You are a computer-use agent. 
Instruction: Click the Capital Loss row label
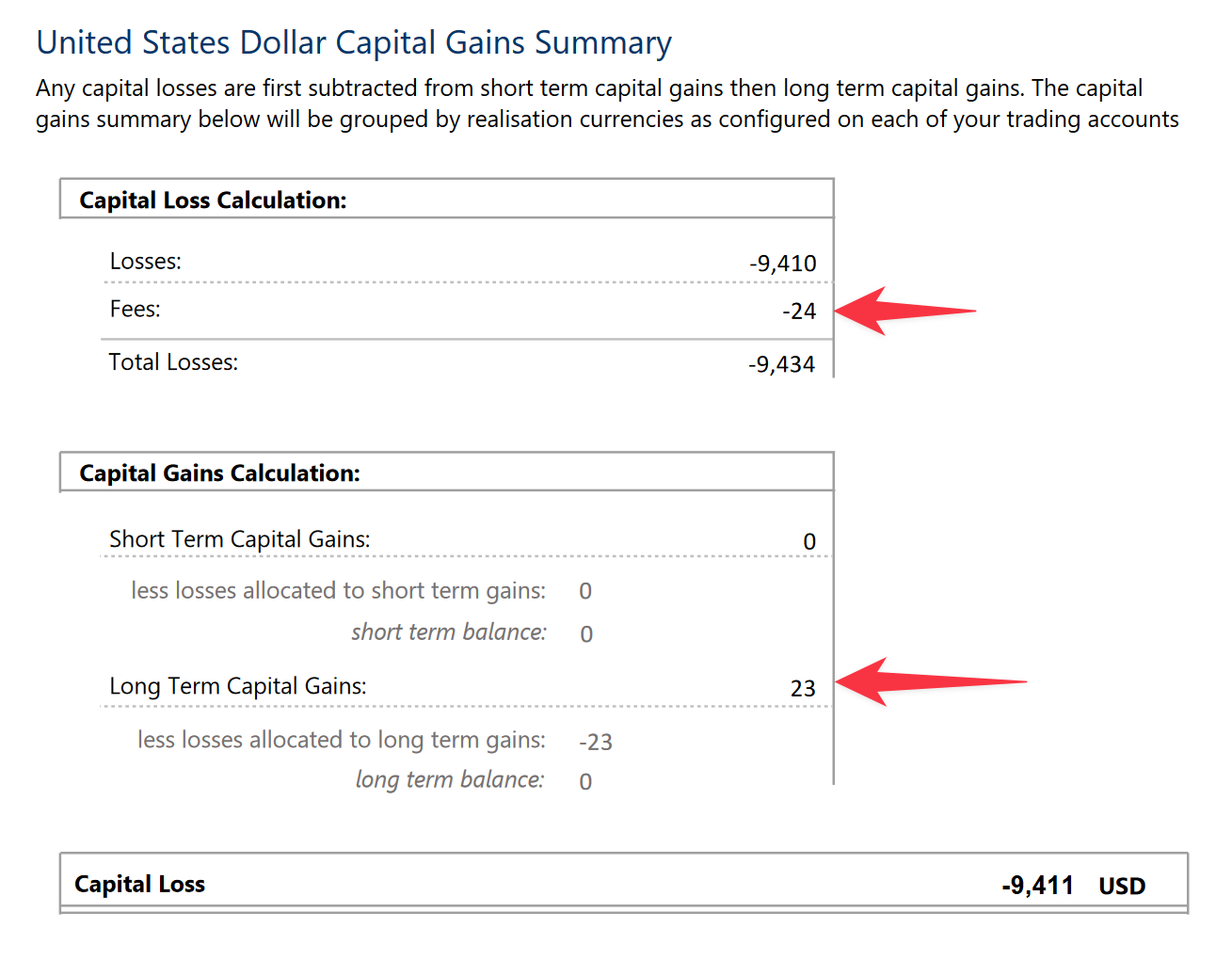coord(139,885)
